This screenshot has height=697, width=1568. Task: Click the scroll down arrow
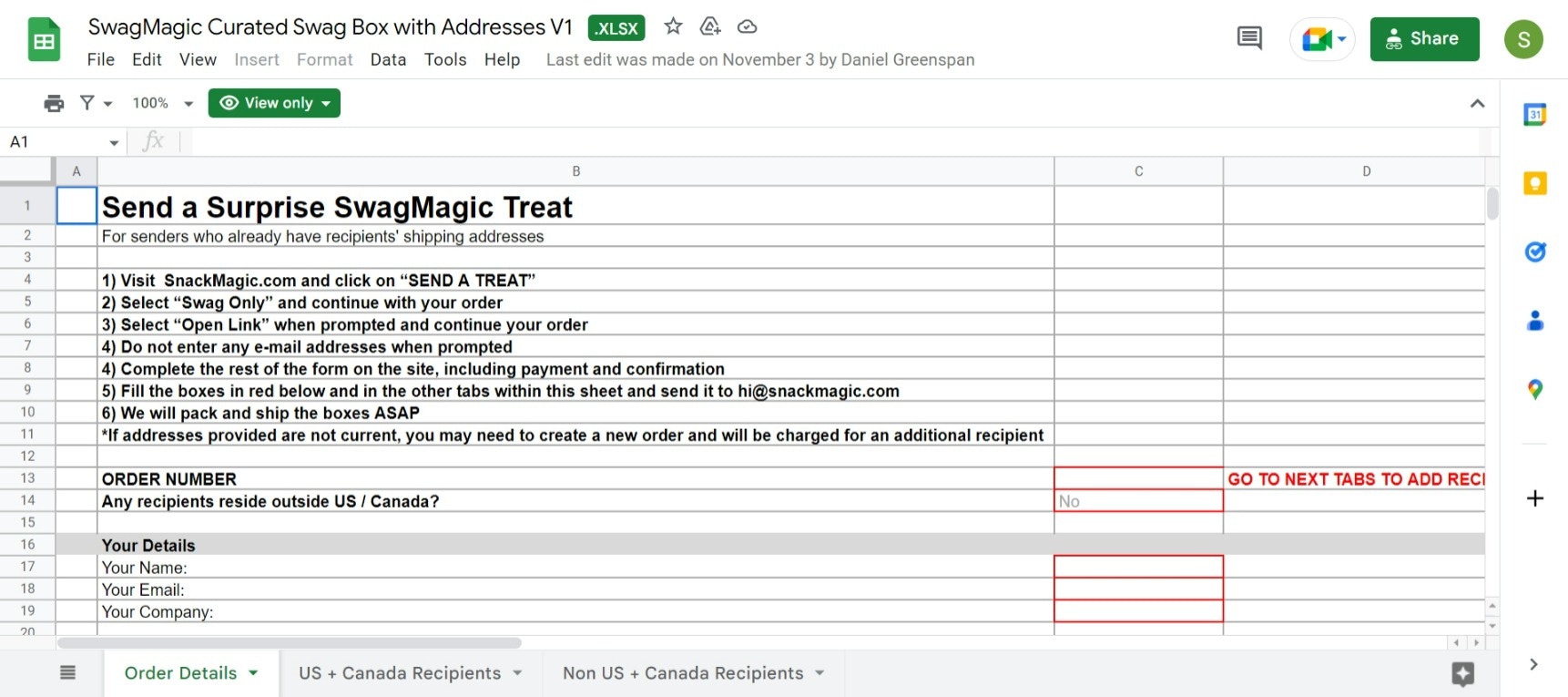(1492, 626)
